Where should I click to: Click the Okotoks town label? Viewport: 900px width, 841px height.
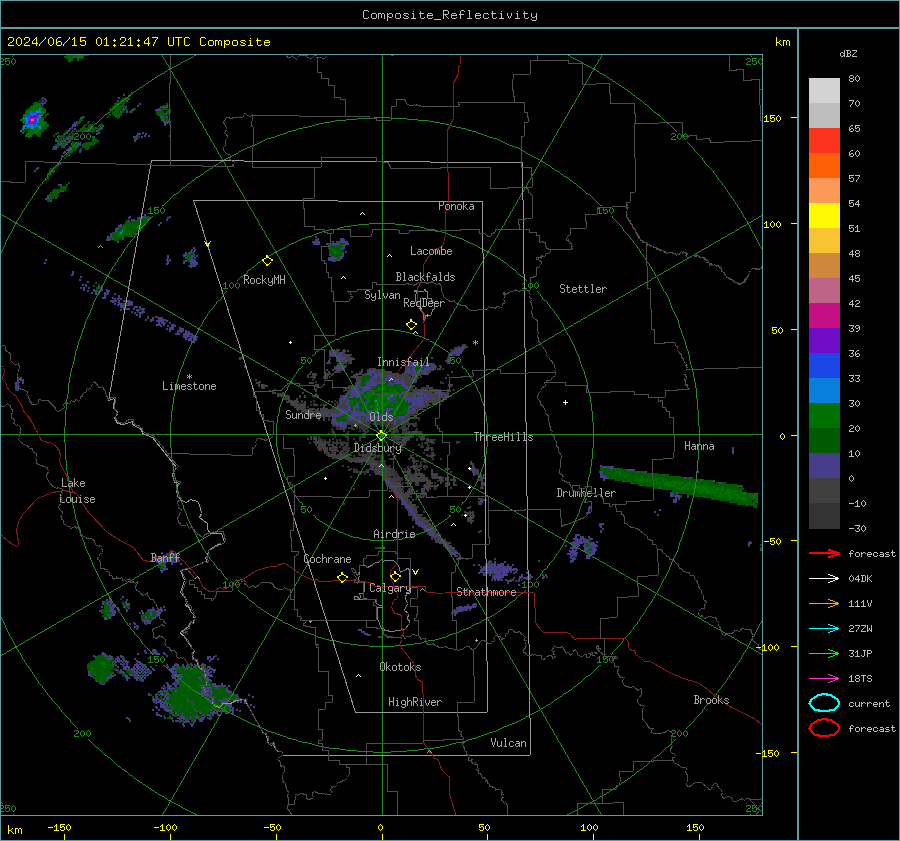tap(400, 667)
